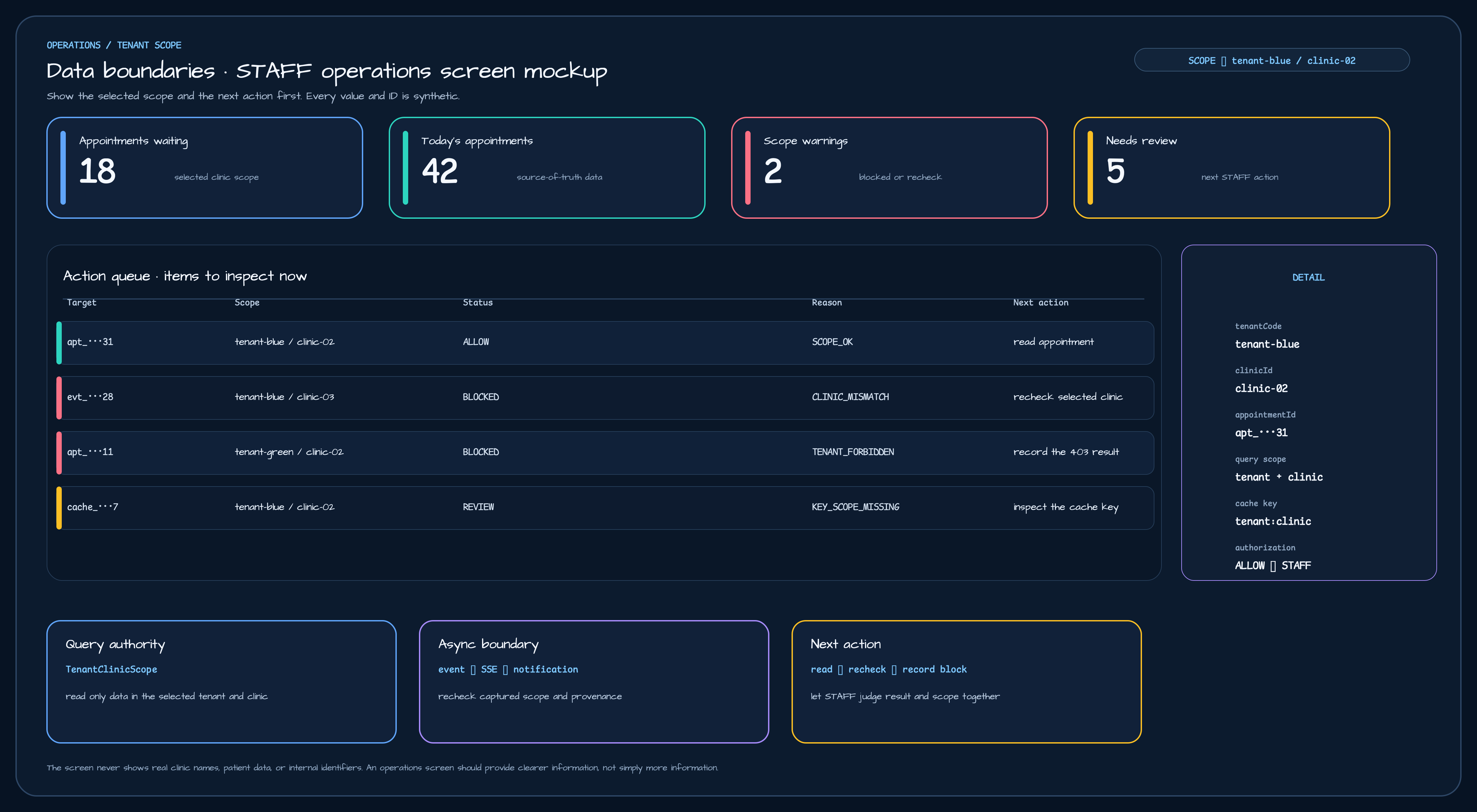This screenshot has width=1477, height=812.
Task: Open the OPERATIONS breadcrumb link
Action: coord(74,45)
